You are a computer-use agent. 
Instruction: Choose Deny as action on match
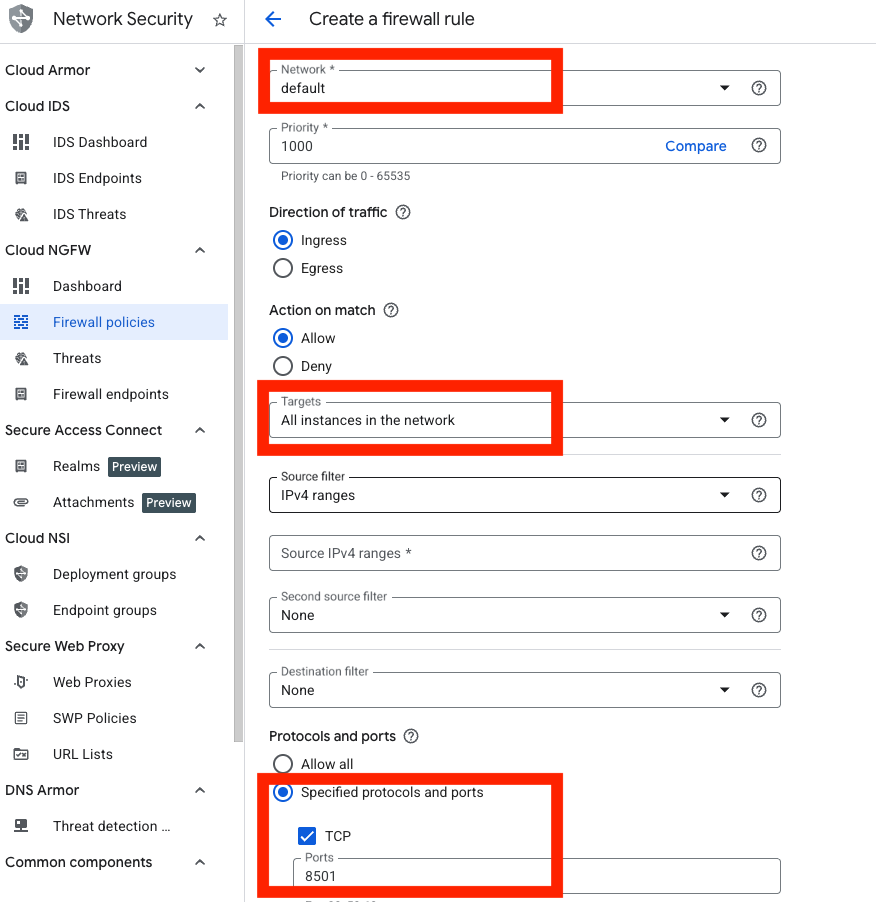pyautogui.click(x=283, y=366)
